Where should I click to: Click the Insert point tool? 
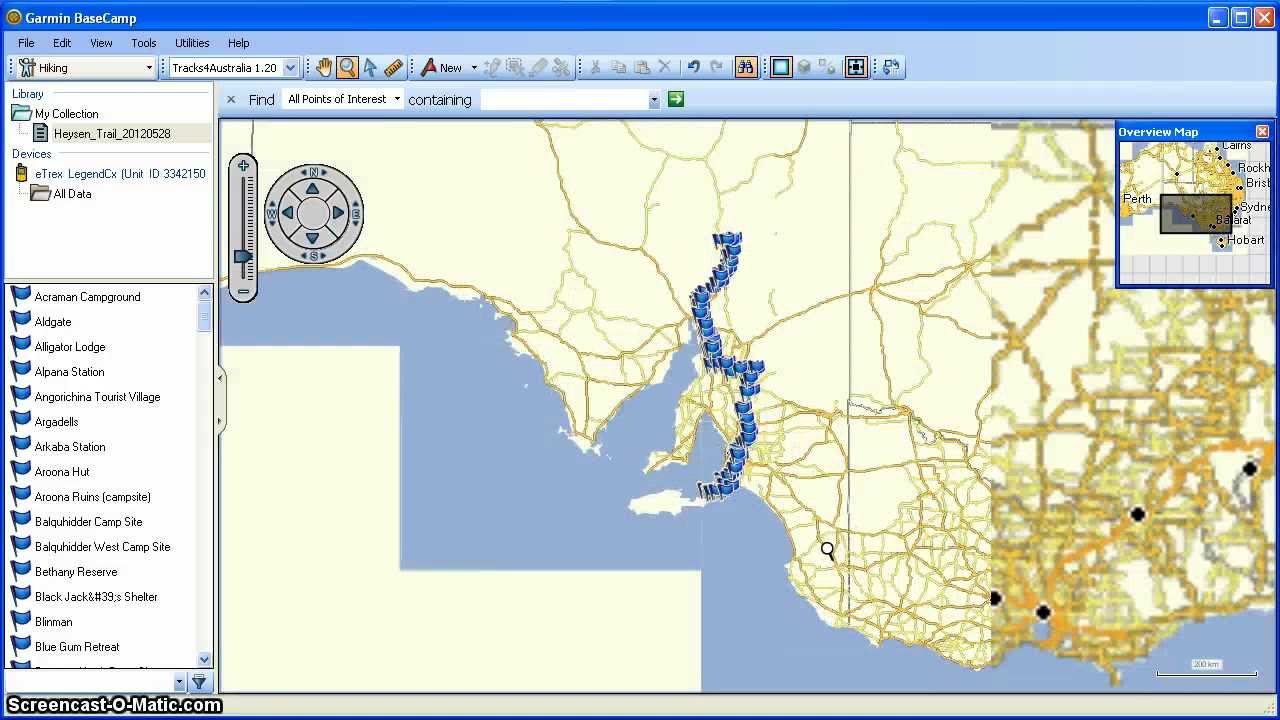492,68
